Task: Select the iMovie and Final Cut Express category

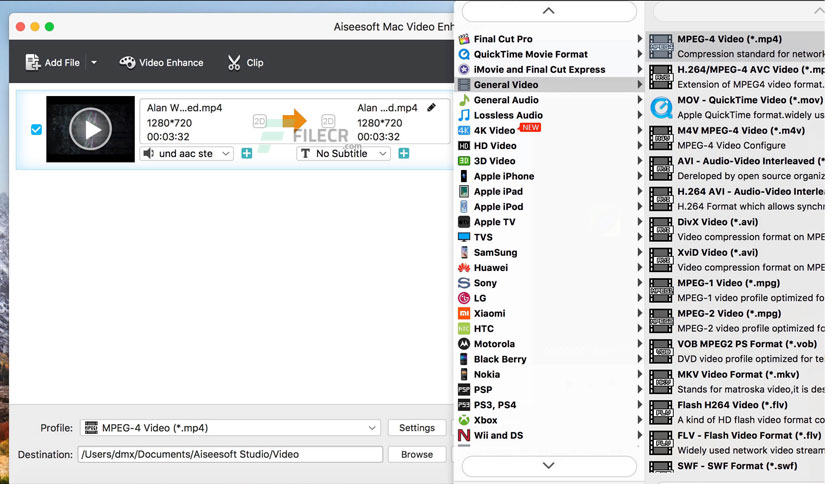Action: [549, 69]
